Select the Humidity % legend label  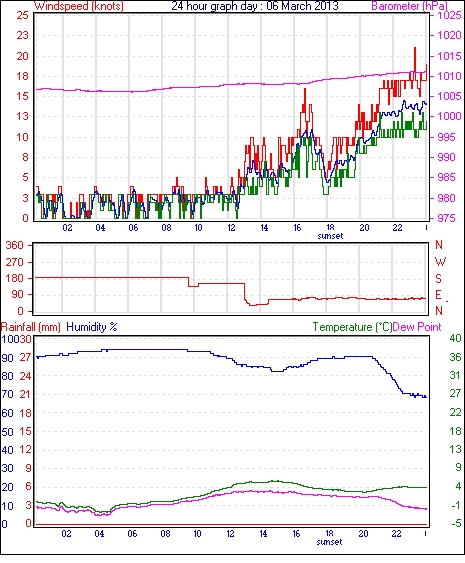92,327
